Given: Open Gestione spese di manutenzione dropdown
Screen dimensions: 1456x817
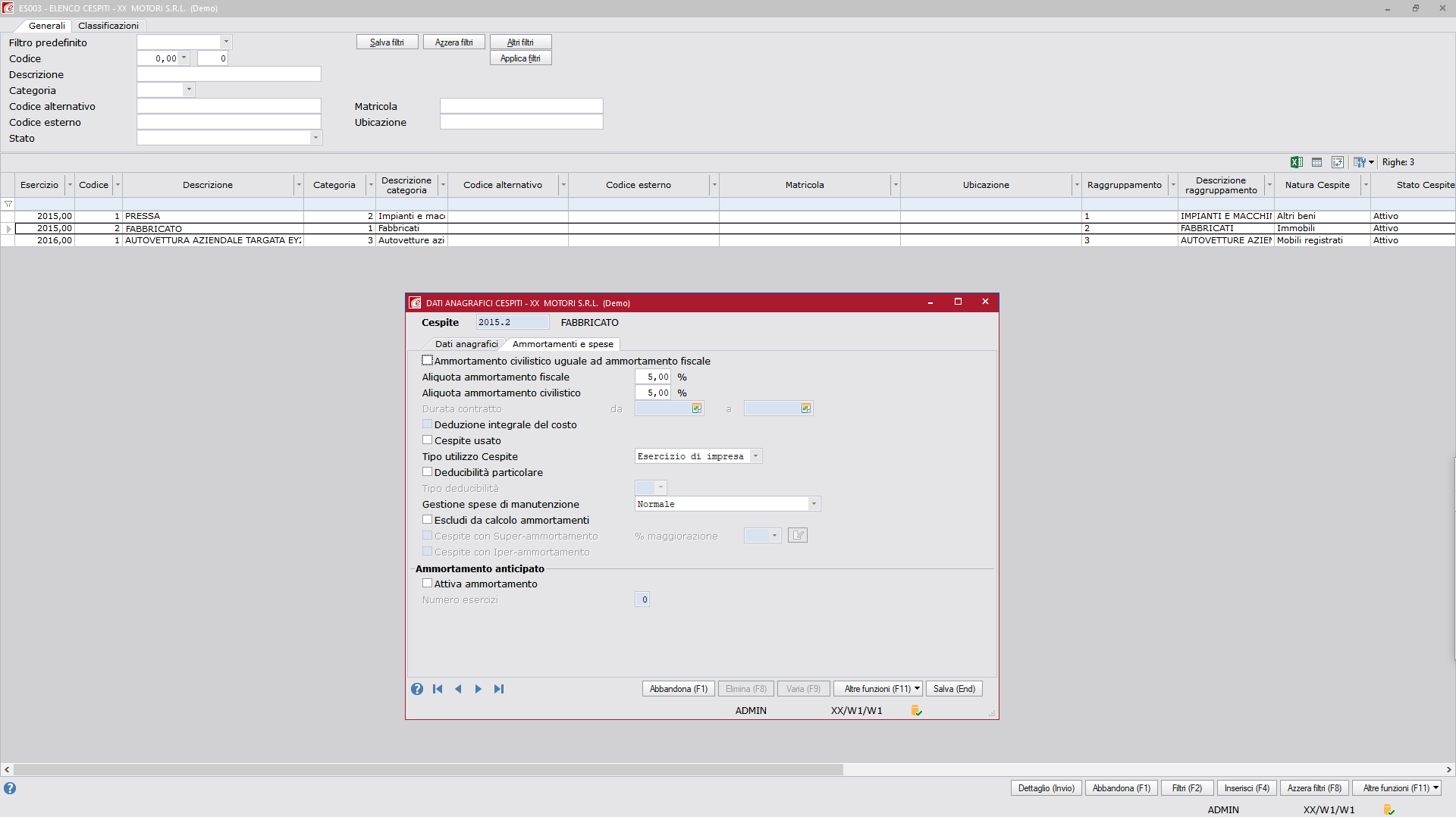Looking at the screenshot, I should pyautogui.click(x=814, y=504).
